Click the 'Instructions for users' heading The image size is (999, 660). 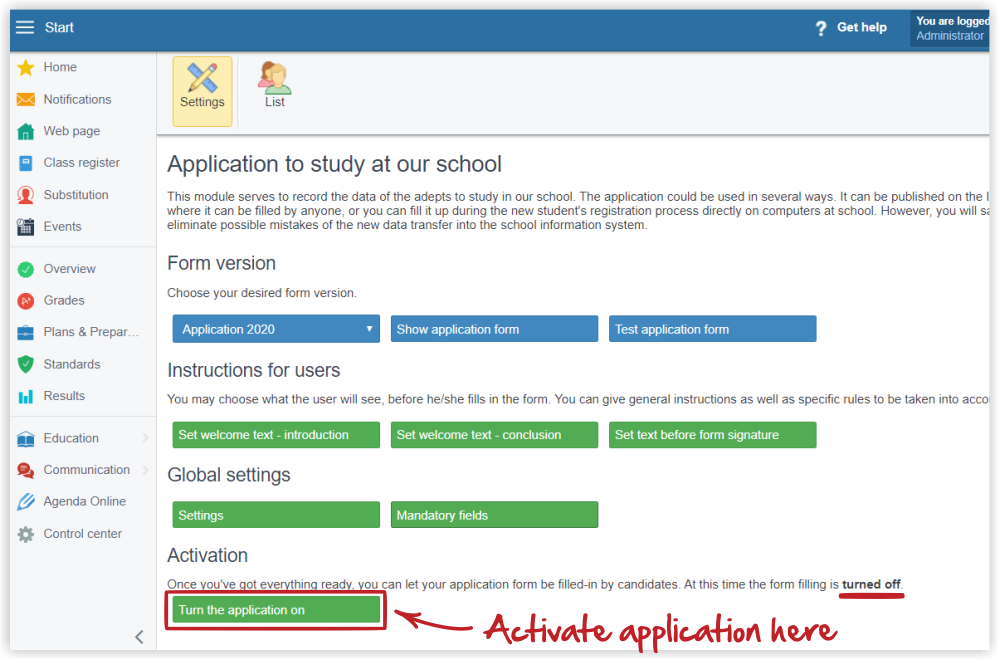(x=254, y=370)
